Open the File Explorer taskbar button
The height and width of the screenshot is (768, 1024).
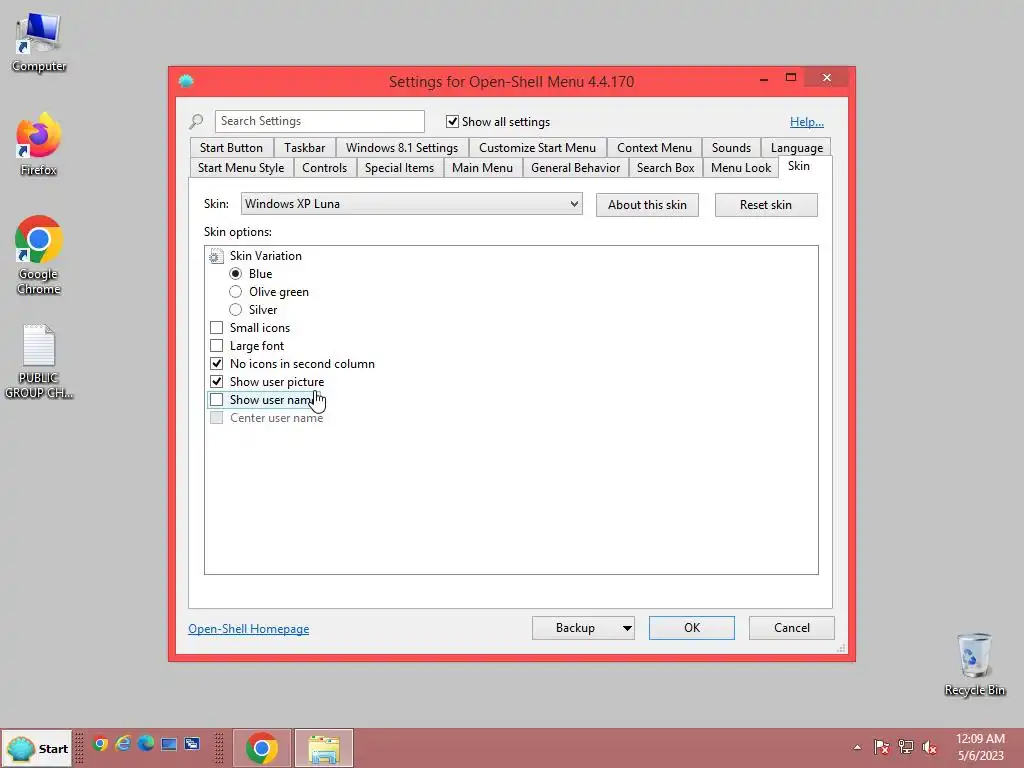click(324, 748)
